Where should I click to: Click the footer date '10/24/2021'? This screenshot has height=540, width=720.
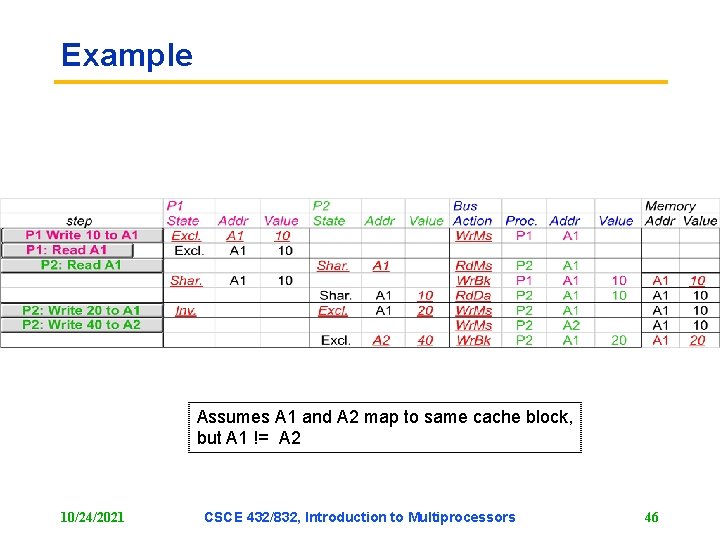(x=92, y=517)
